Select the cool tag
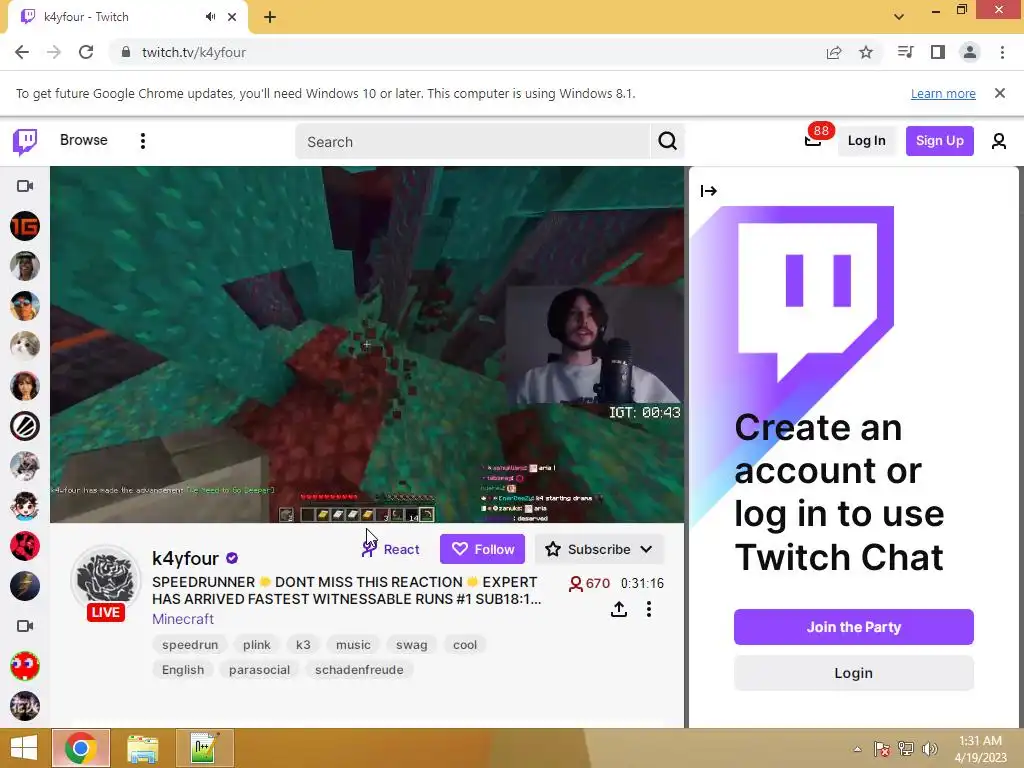The height and width of the screenshot is (768, 1024). 465,645
